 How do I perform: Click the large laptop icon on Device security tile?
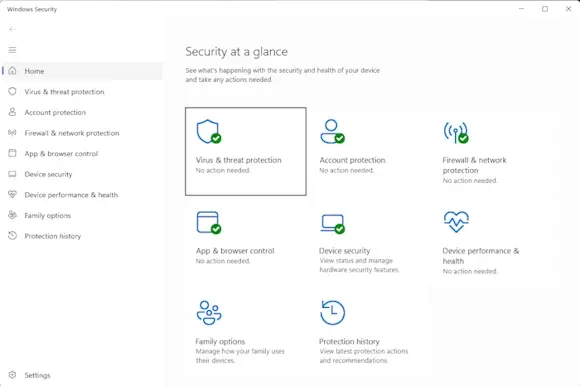[x=333, y=224]
